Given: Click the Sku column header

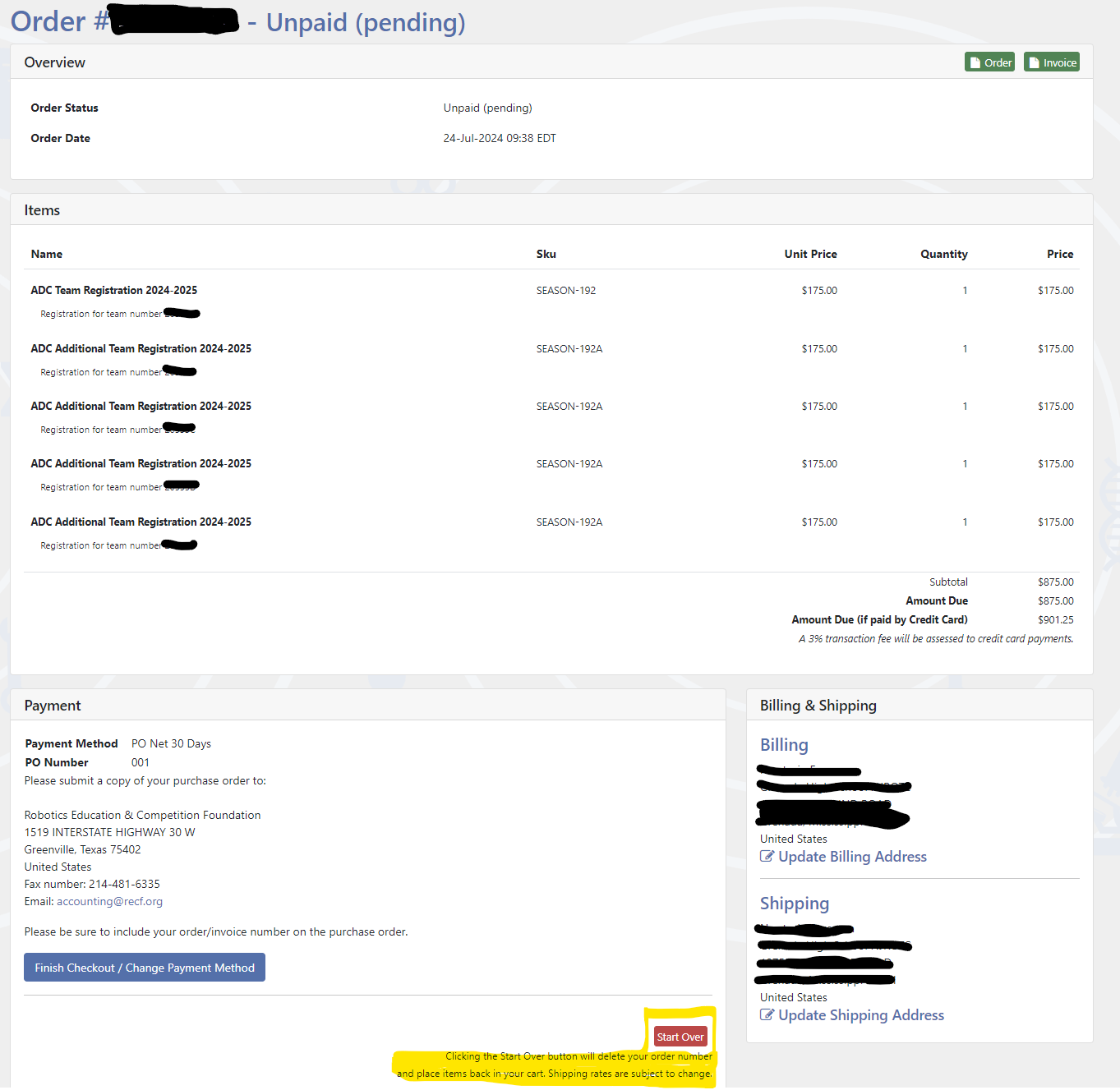Looking at the screenshot, I should tap(546, 254).
